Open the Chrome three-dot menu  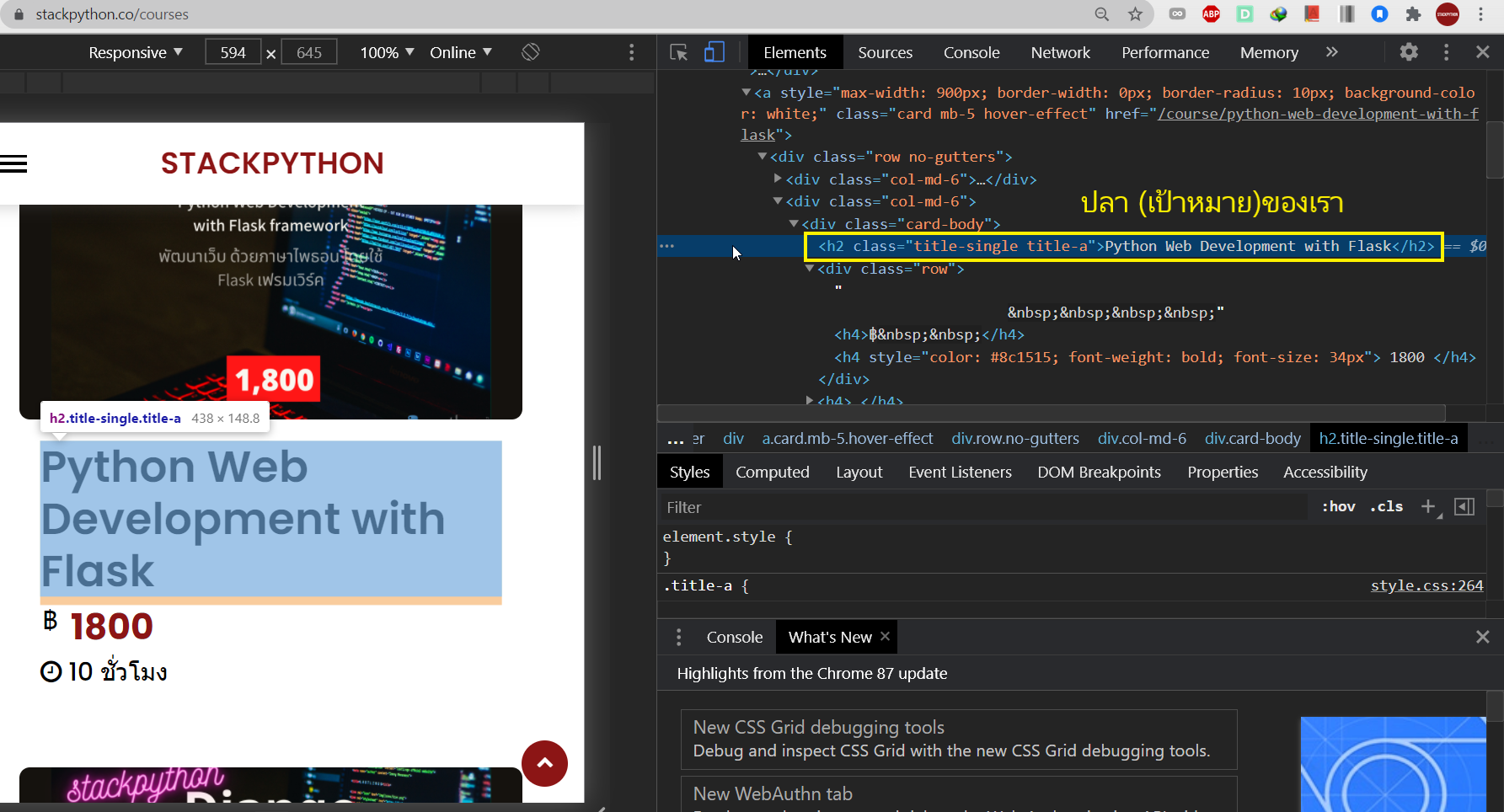1480,14
